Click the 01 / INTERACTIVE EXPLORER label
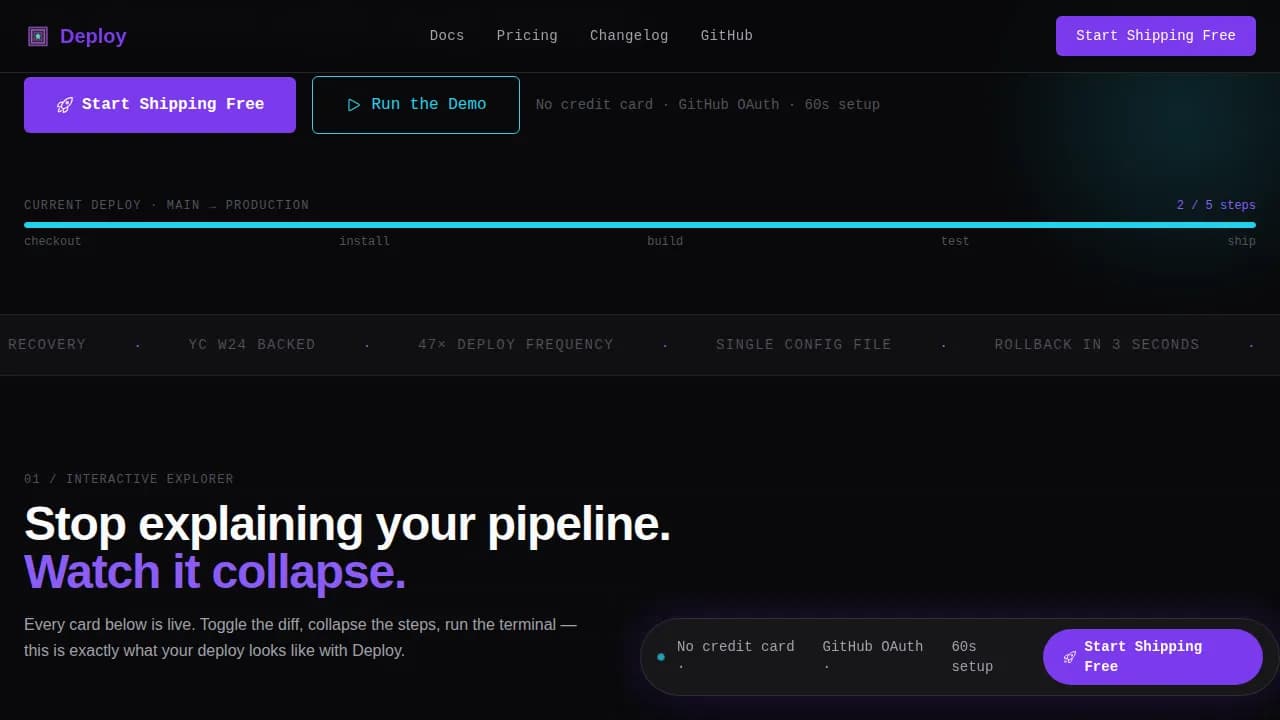 129,479
